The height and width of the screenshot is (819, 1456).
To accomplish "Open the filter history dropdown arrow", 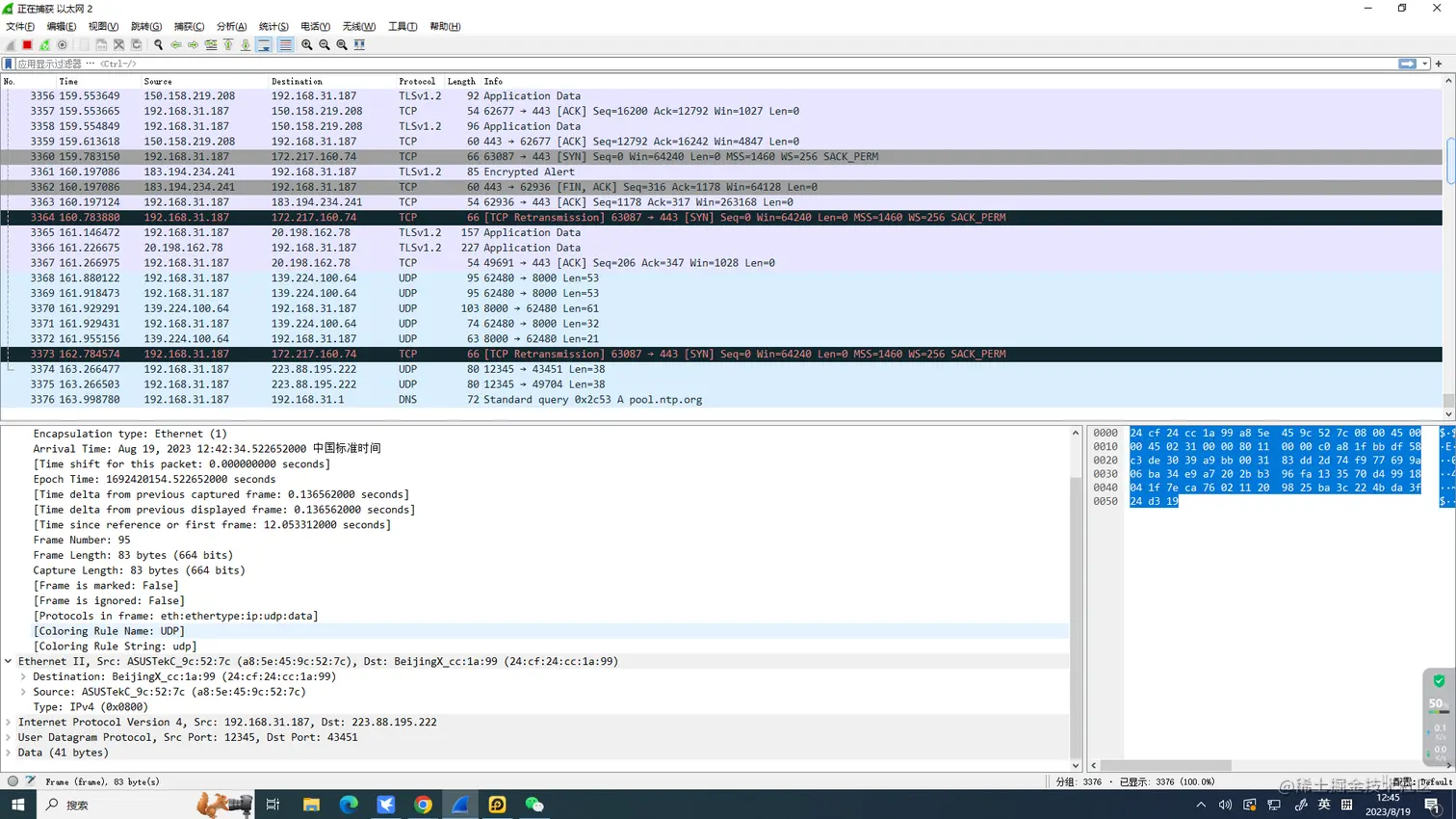I will coord(1425,64).
